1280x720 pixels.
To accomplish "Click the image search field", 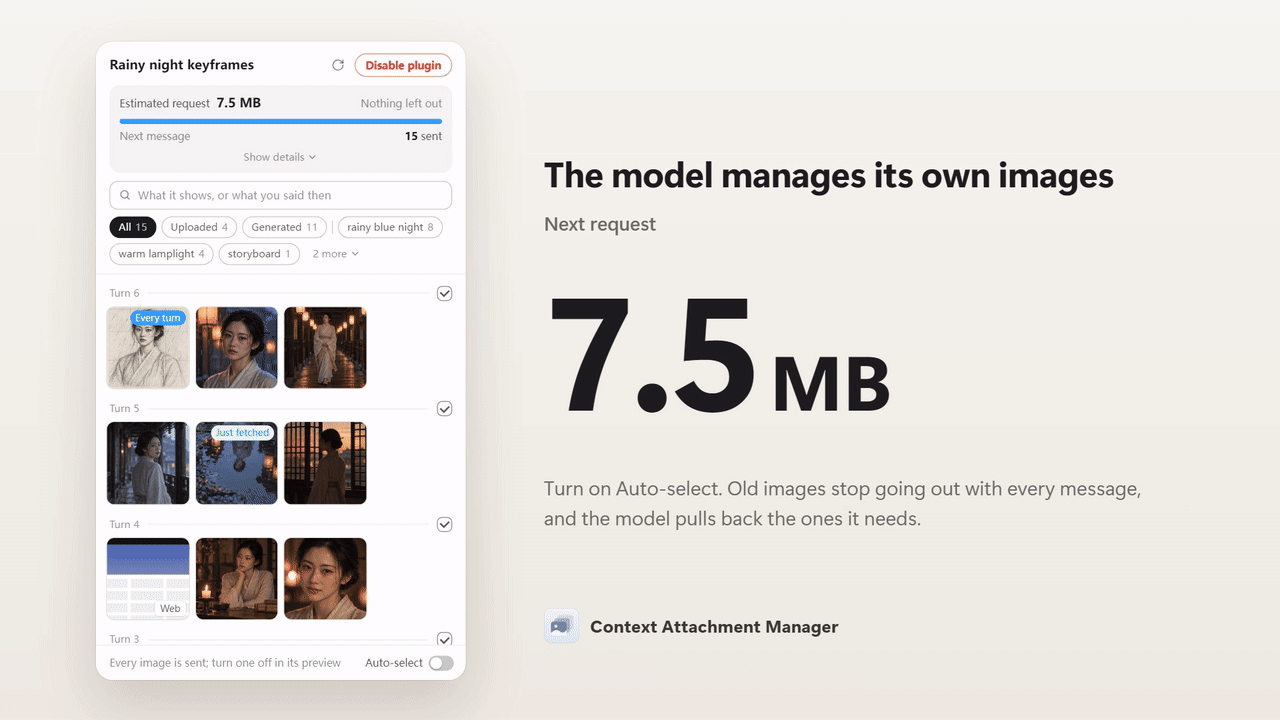I will coord(280,195).
